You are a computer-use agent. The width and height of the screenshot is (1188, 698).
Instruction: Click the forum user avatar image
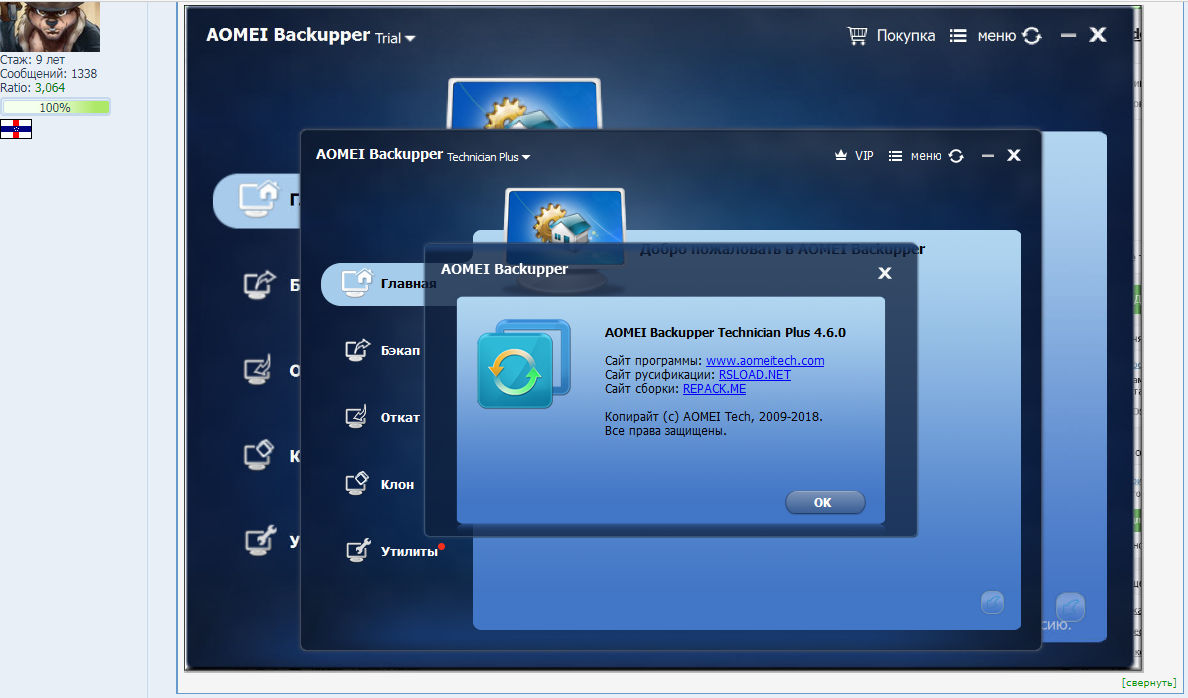[x=50, y=26]
